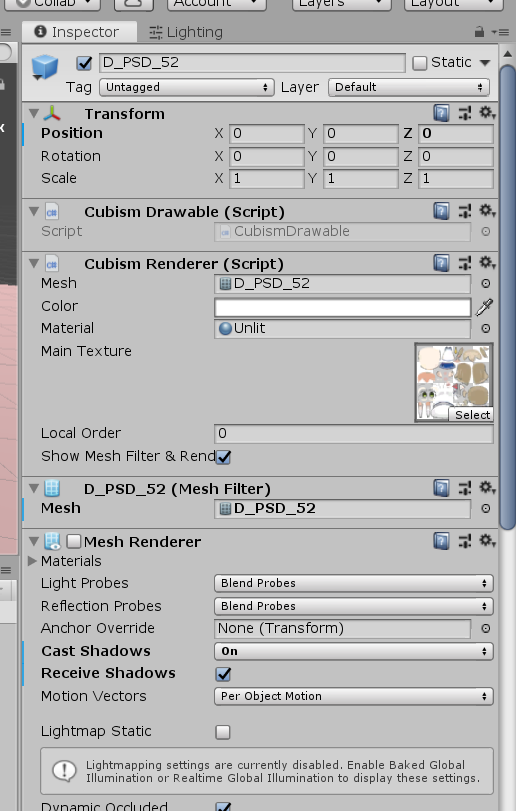
Task: Switch to the Inspector tab
Action: click(79, 32)
